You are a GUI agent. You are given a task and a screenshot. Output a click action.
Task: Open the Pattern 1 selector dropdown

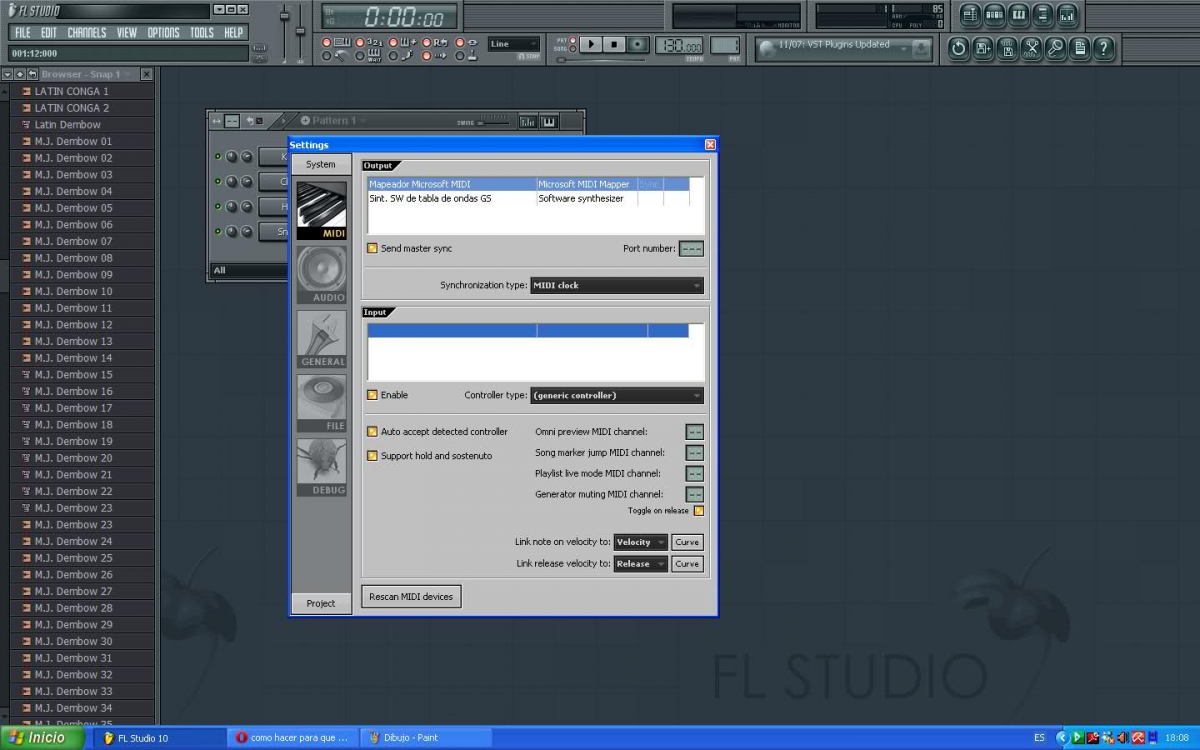click(335, 120)
